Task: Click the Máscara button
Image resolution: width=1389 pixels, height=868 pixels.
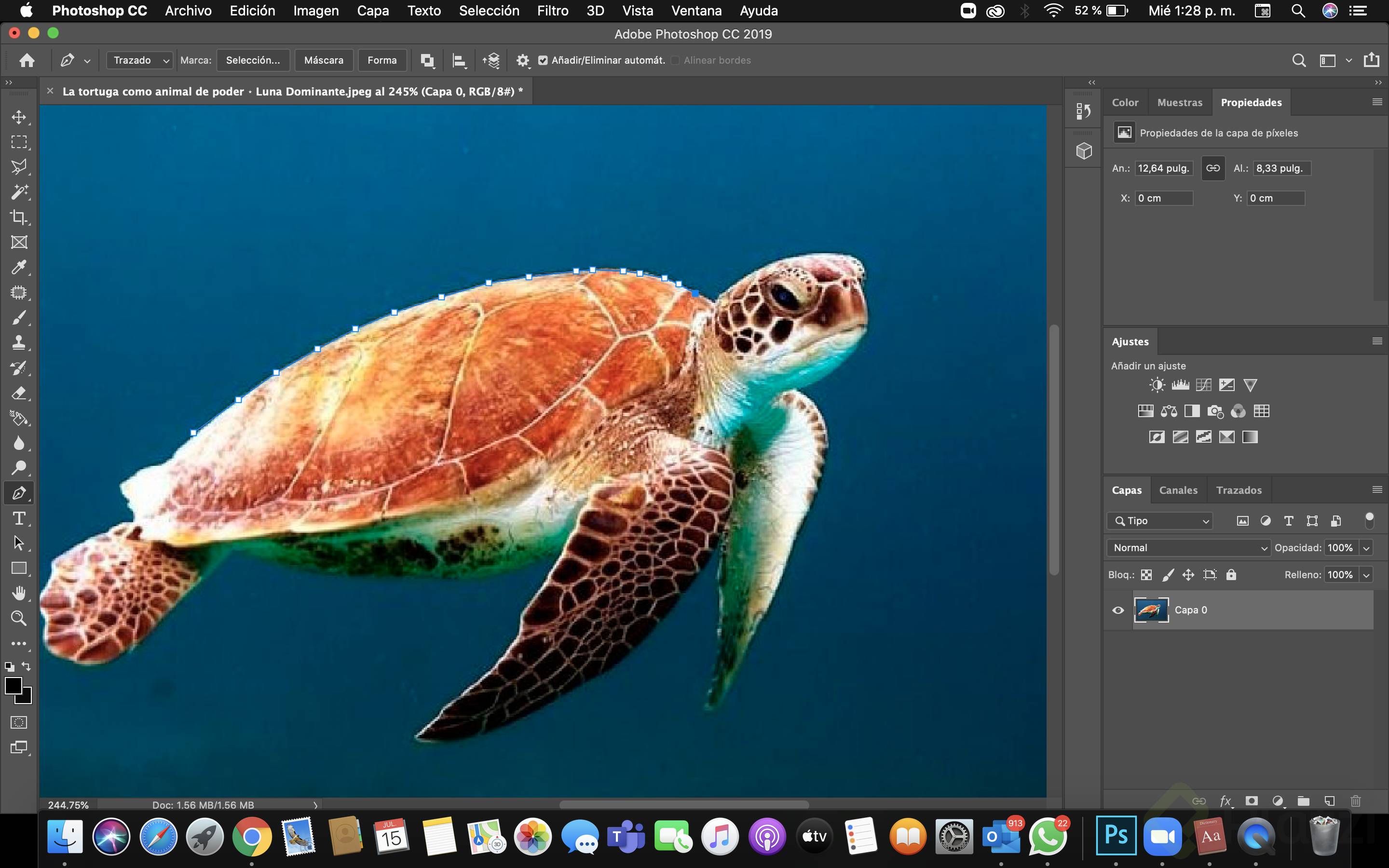Action: click(x=324, y=60)
